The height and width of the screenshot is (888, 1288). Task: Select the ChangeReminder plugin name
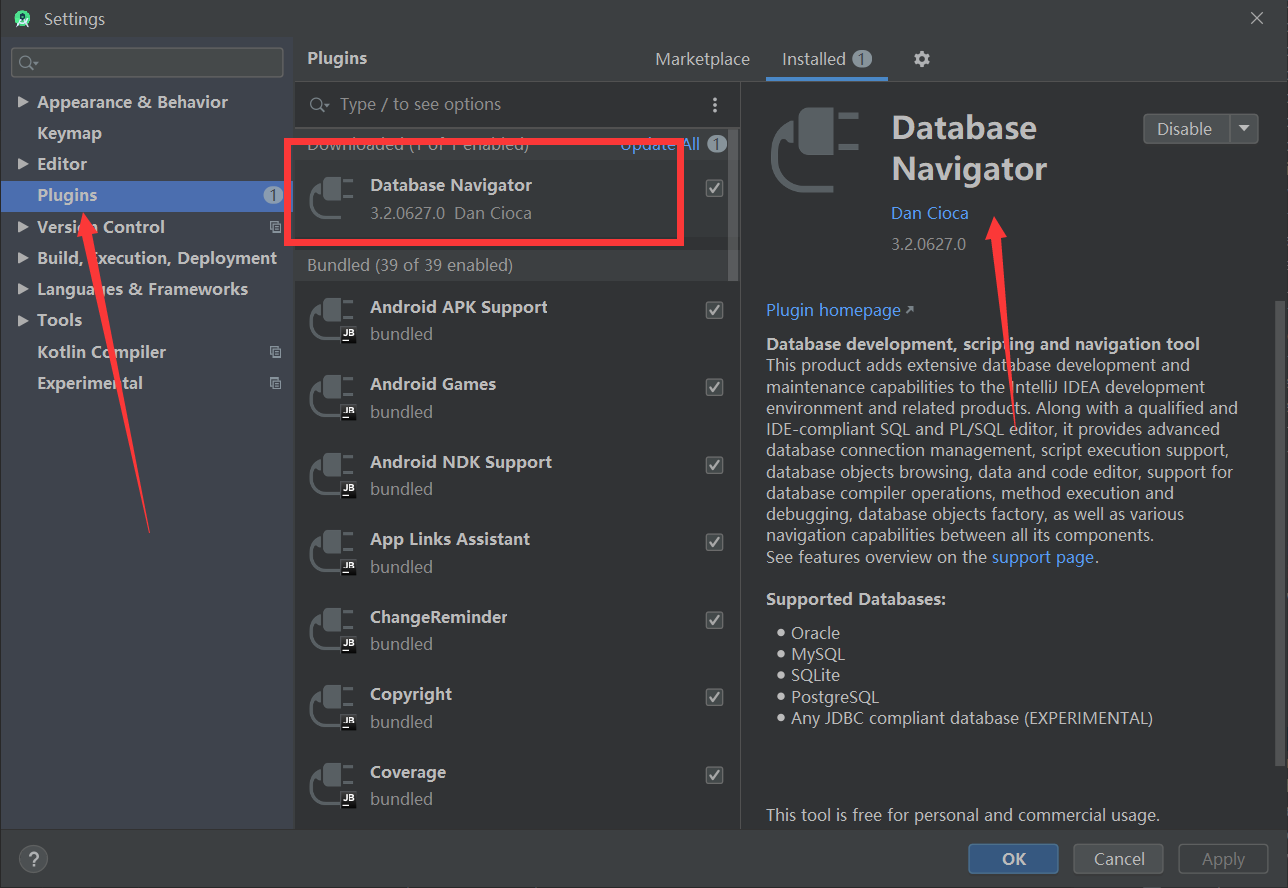439,617
